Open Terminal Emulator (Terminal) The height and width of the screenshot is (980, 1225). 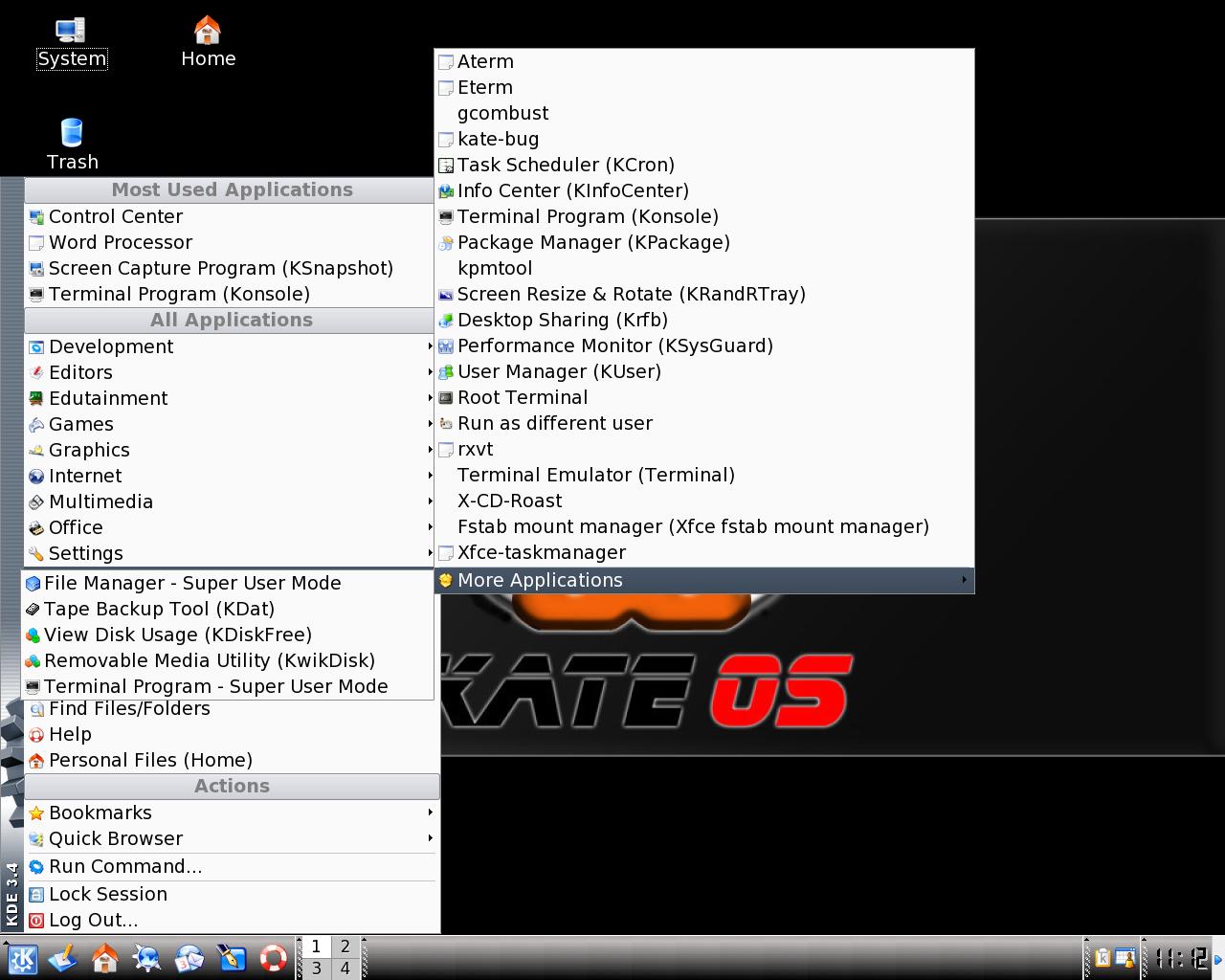click(703, 476)
